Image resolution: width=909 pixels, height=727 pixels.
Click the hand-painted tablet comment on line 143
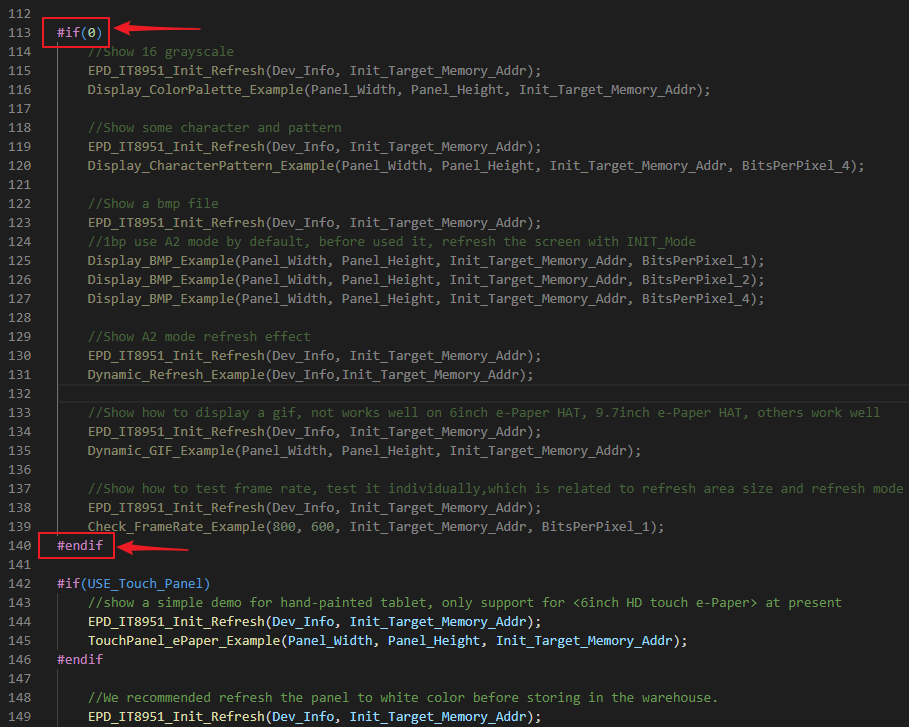(x=464, y=602)
